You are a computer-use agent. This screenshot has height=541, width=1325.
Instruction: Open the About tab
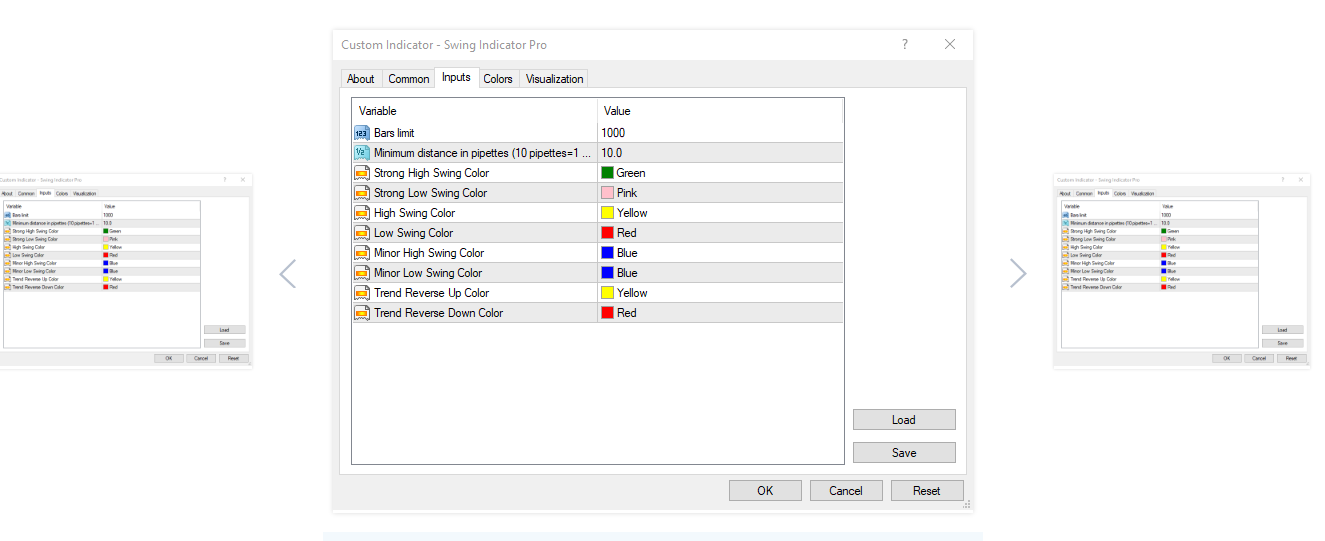361,79
